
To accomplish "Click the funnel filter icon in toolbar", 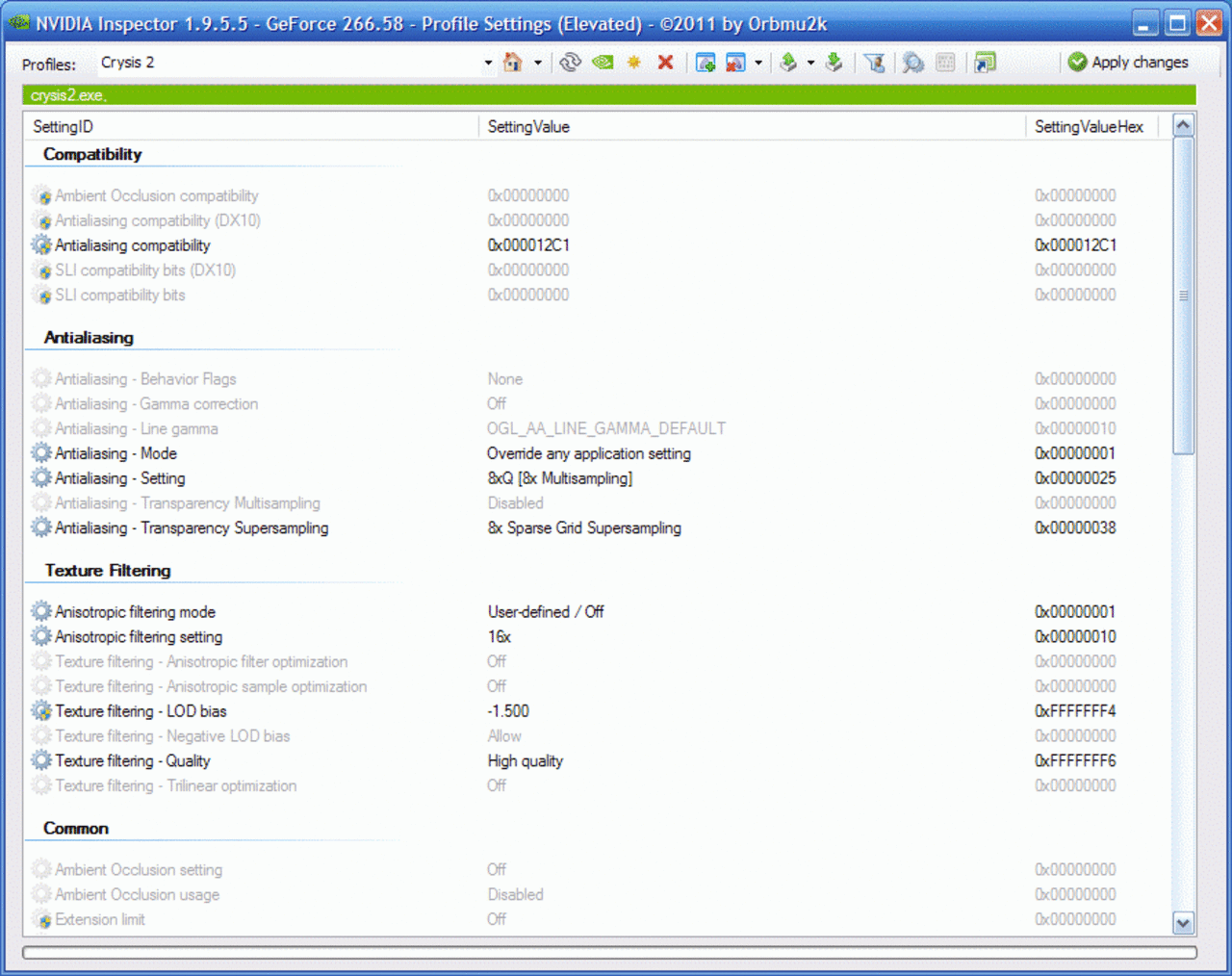I will [875, 63].
